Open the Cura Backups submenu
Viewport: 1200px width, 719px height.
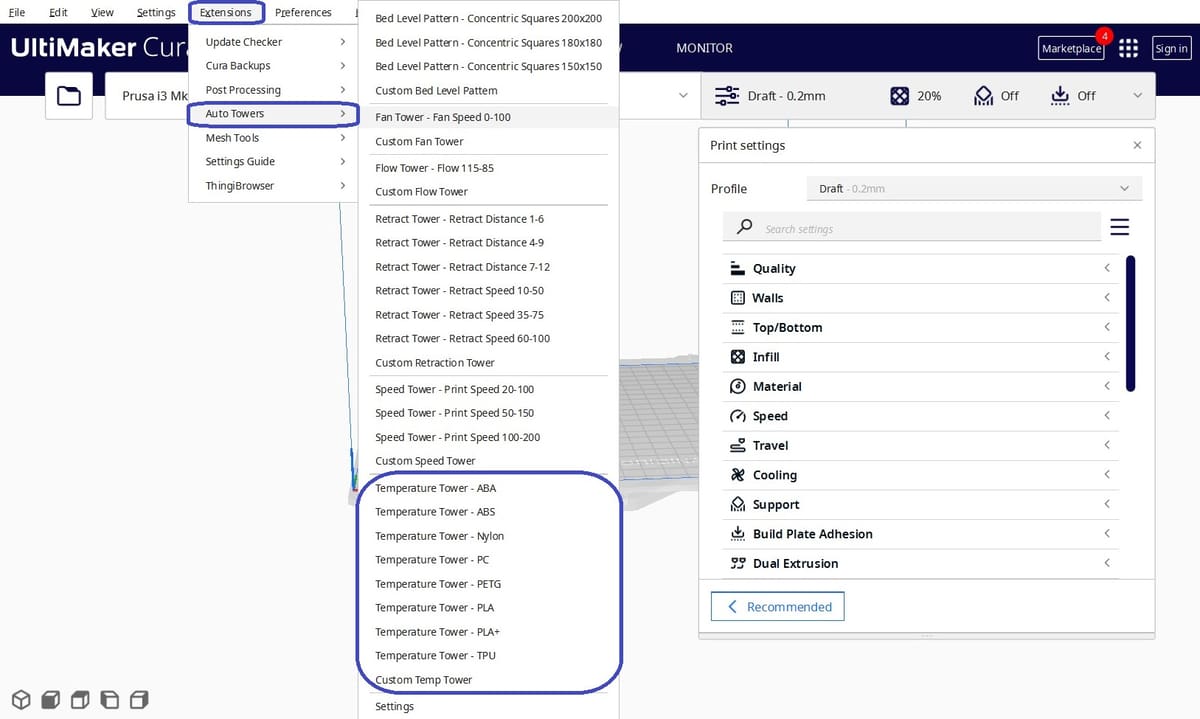click(273, 66)
